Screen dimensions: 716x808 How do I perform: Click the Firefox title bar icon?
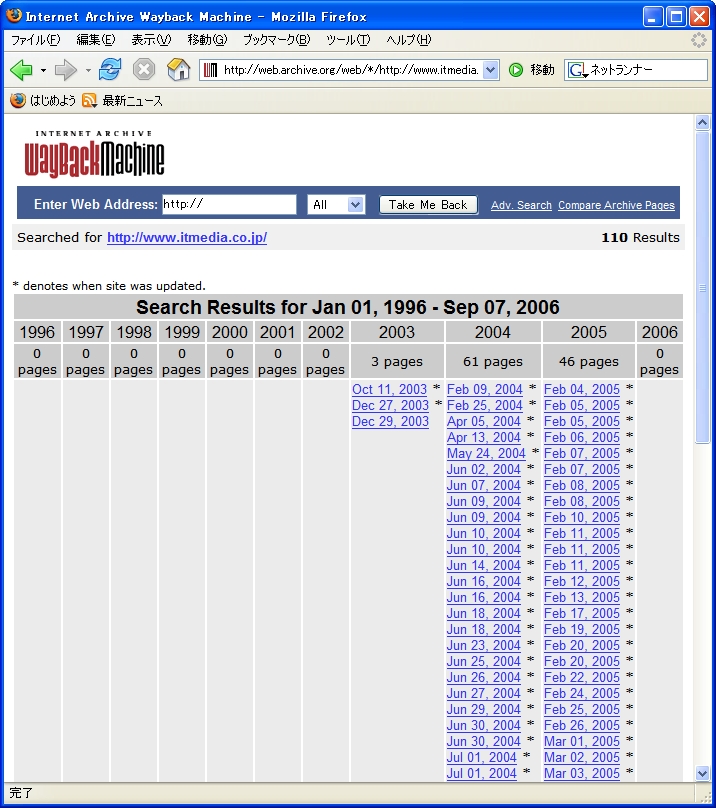tap(14, 15)
